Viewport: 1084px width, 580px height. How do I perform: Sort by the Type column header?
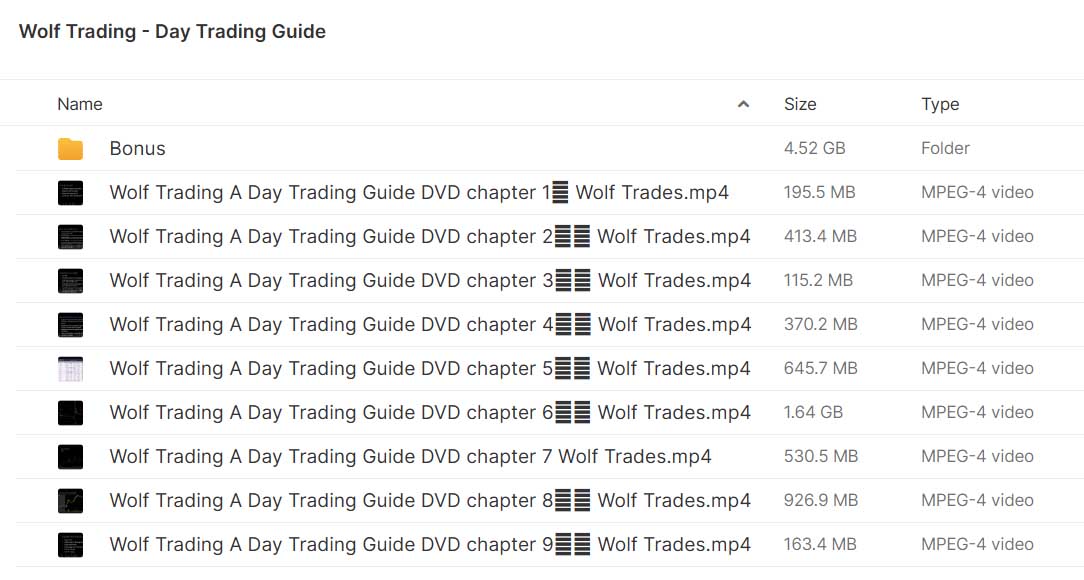click(940, 104)
